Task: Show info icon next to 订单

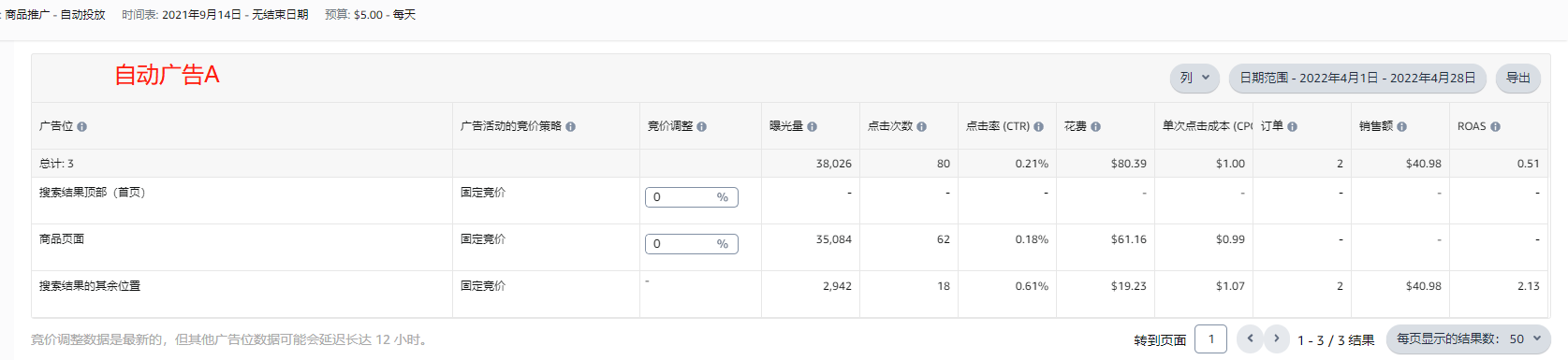Action: (x=1292, y=126)
